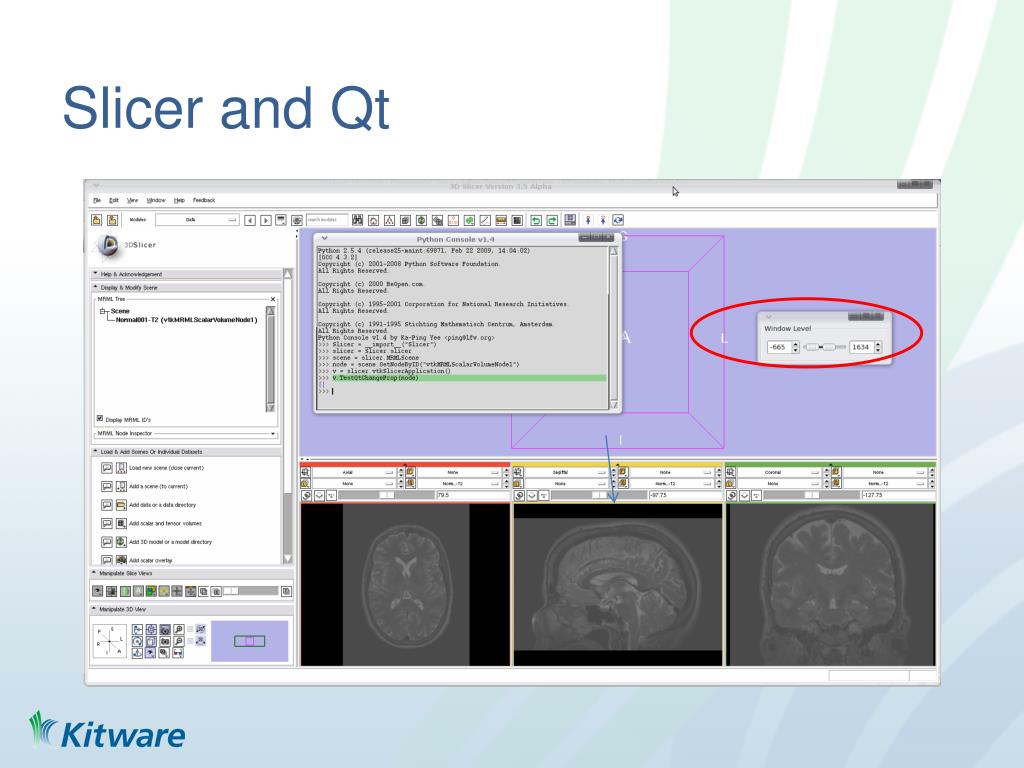Viewport: 1024px width, 768px height.
Task: Click the refresh icon at toolbar end
Action: coord(618,220)
